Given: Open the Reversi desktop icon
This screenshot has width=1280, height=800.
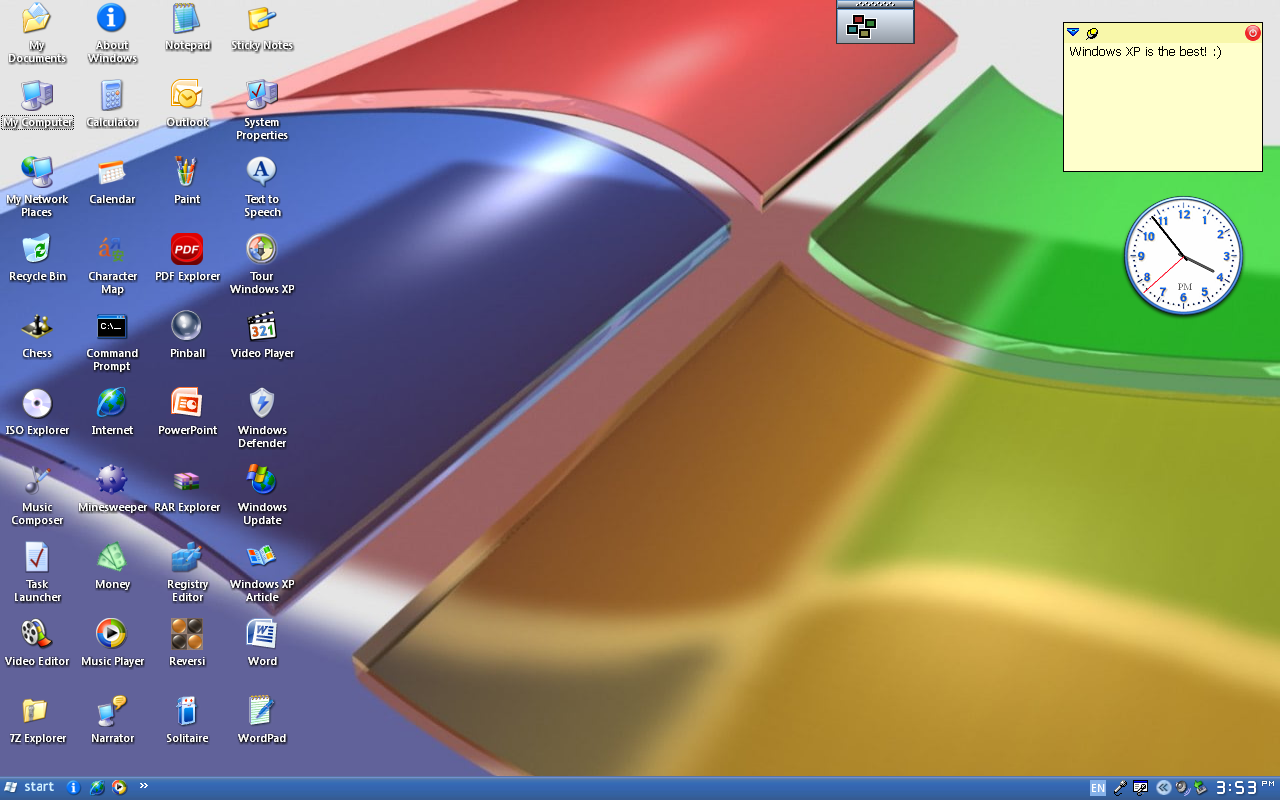Looking at the screenshot, I should (x=187, y=642).
